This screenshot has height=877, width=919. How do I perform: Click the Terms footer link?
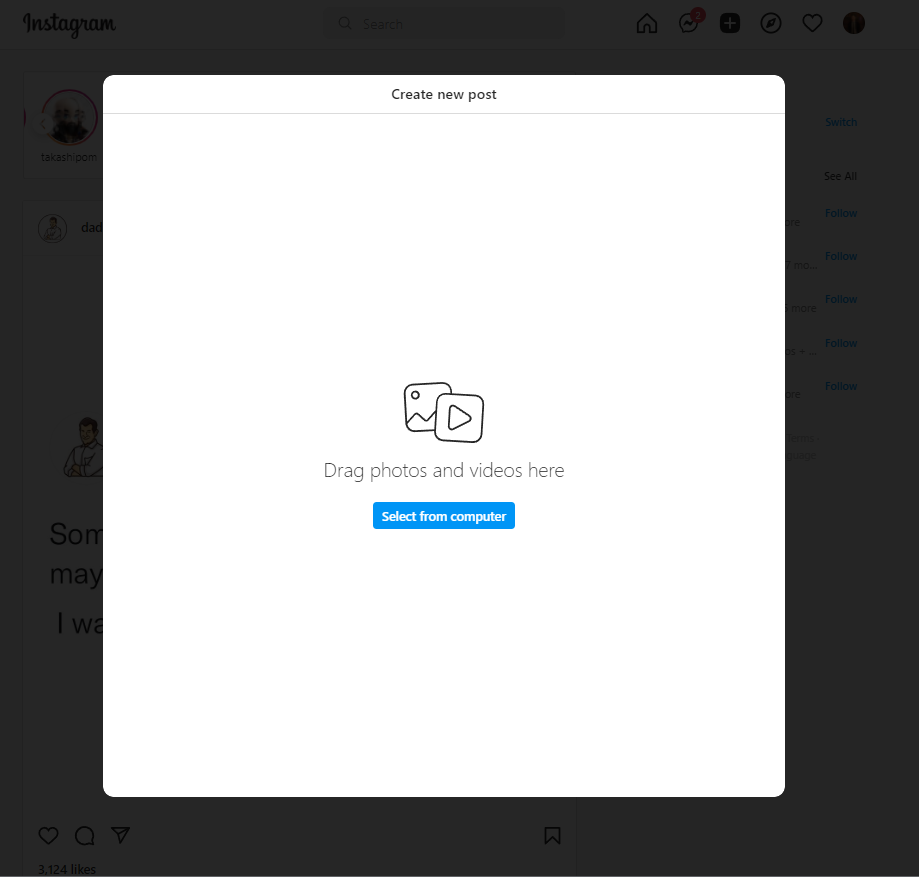[800, 438]
